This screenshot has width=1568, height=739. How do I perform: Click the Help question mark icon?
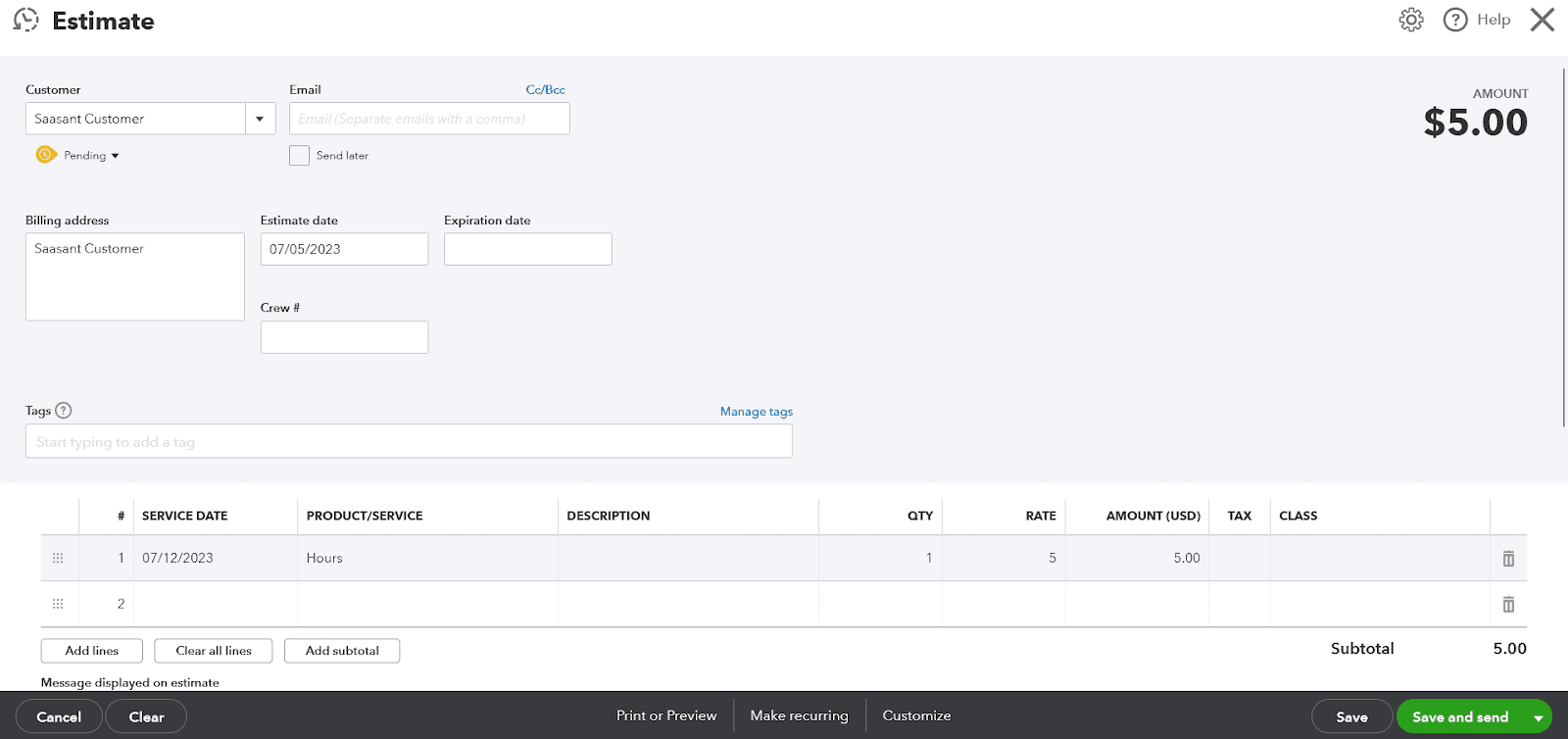1455,20
